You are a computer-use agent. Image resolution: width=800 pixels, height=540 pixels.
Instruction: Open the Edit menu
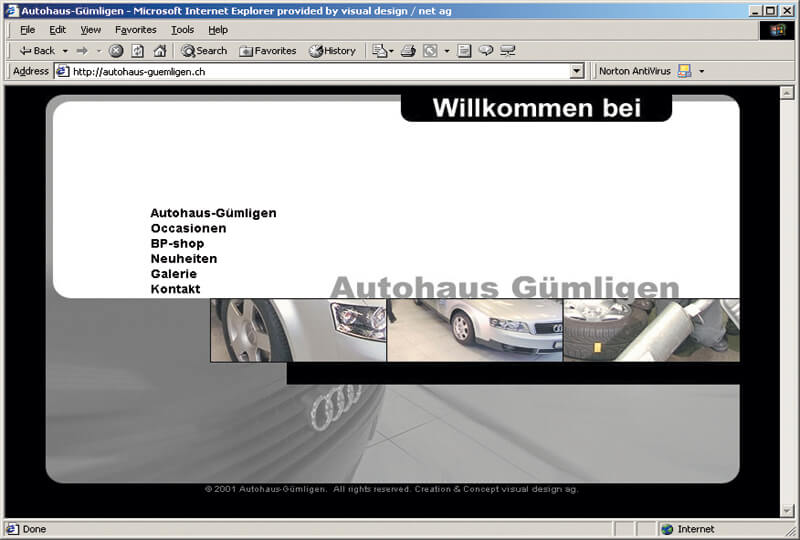[x=57, y=30]
